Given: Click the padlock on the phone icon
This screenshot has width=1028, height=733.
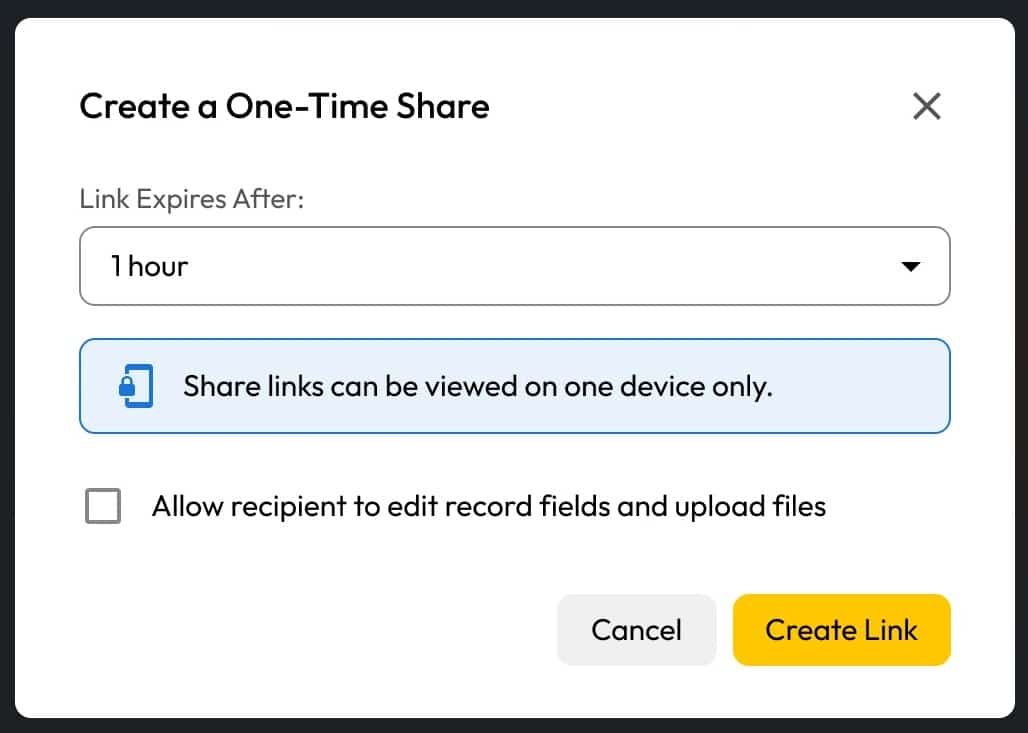Looking at the screenshot, I should click(x=127, y=390).
